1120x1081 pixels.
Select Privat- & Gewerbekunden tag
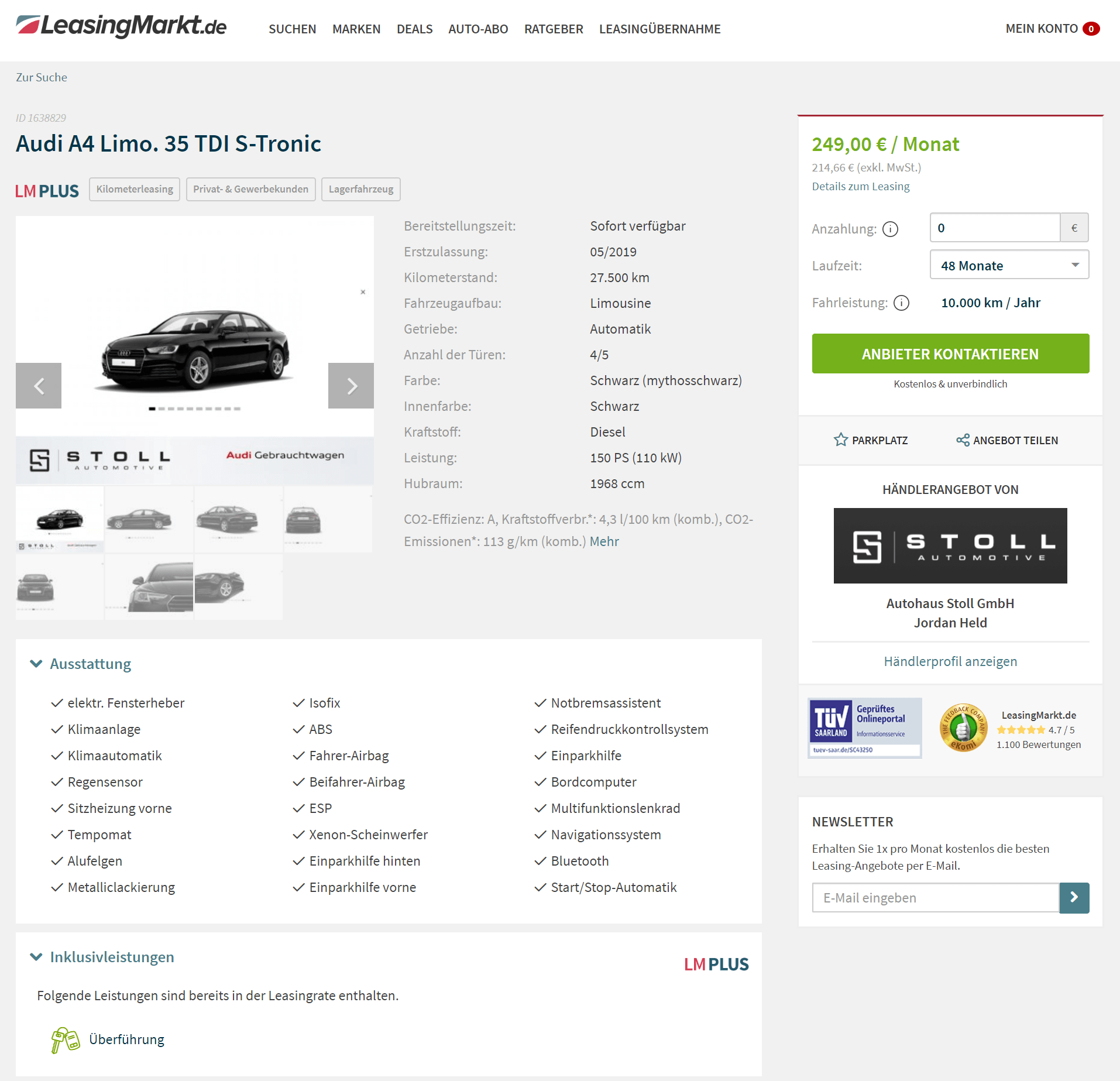click(x=250, y=189)
